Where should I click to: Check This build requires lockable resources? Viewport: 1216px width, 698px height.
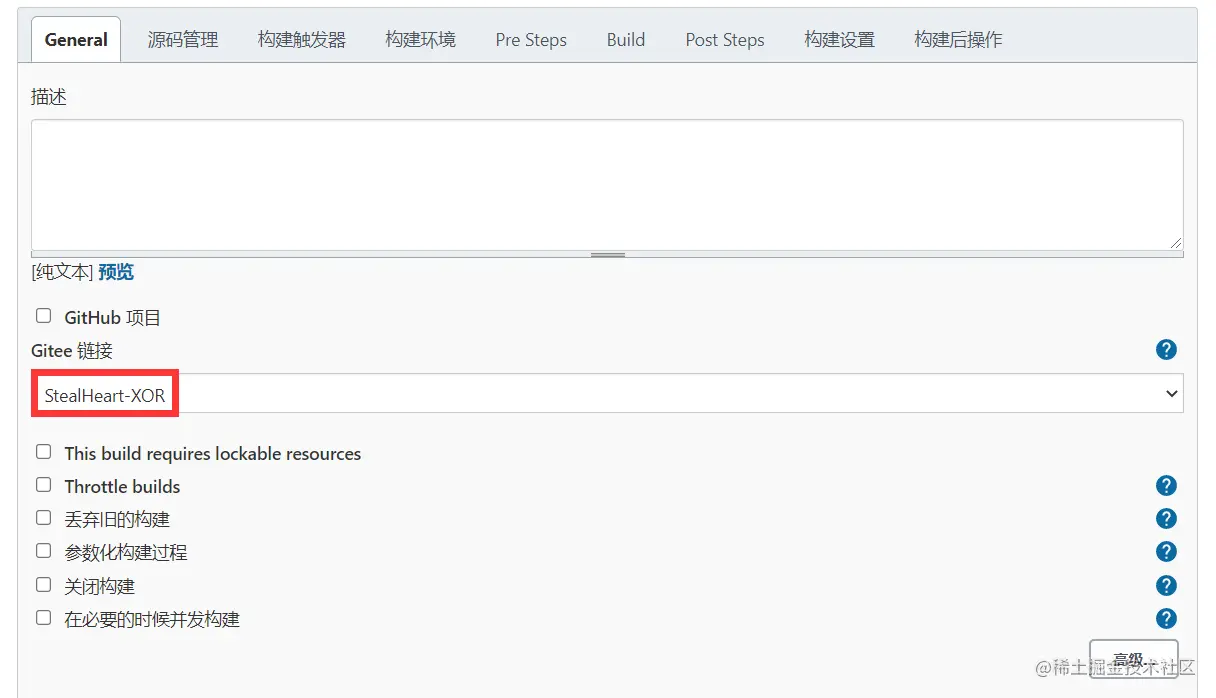coord(43,452)
